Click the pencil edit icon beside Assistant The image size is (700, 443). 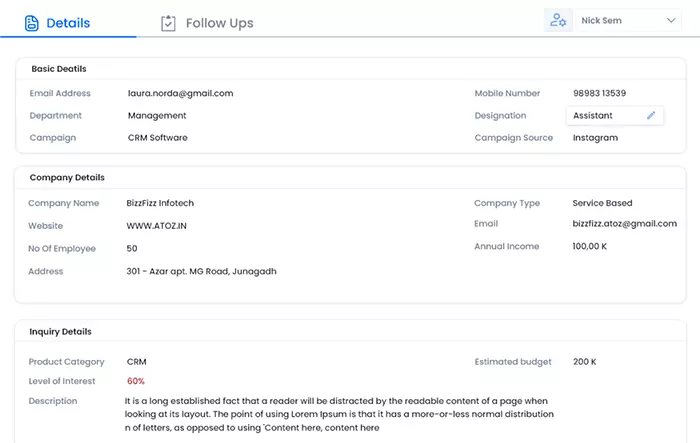pos(651,115)
